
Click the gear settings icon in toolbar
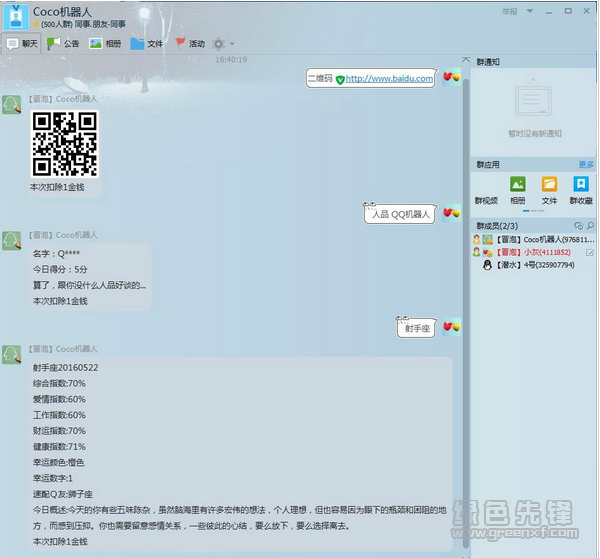click(x=218, y=44)
